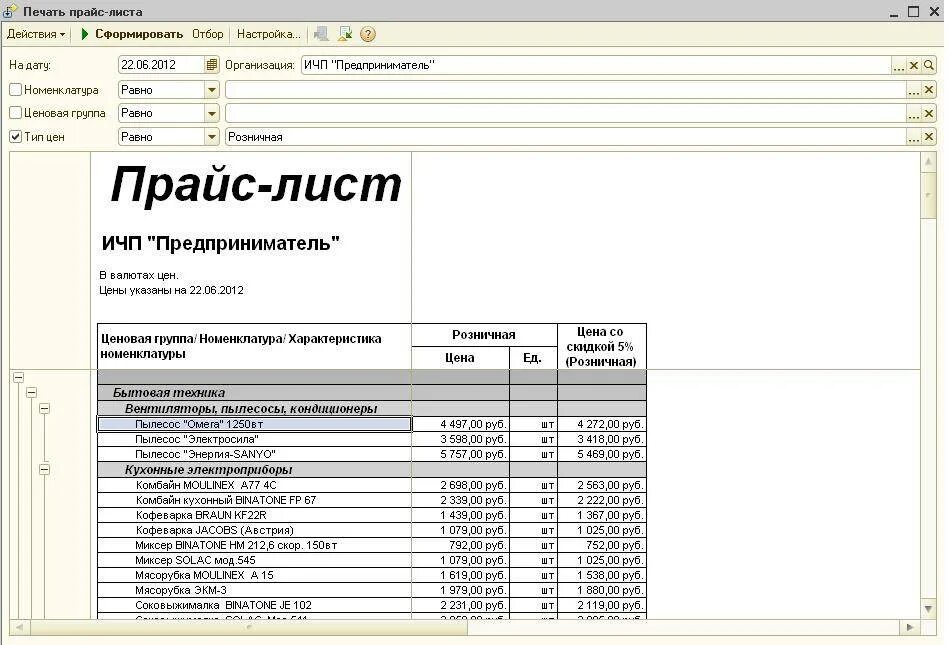The image size is (948, 645).
Task: Click the Прайс-лист title cell
Action: pos(256,185)
